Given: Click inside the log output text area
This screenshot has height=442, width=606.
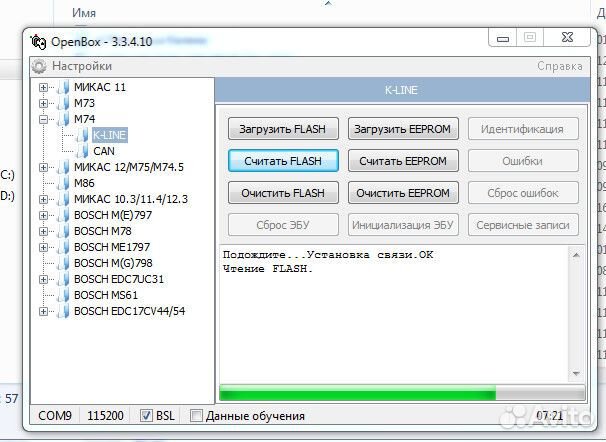Looking at the screenshot, I should tap(400, 320).
